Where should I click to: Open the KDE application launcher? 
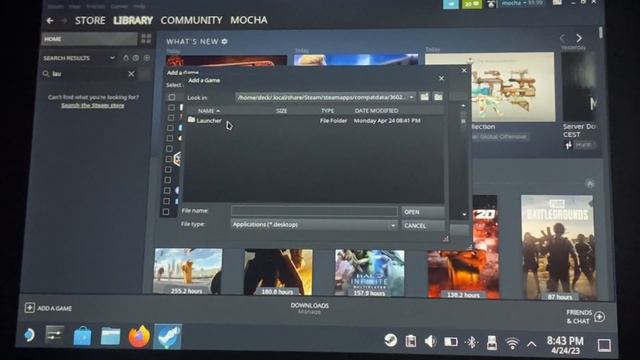[29, 336]
